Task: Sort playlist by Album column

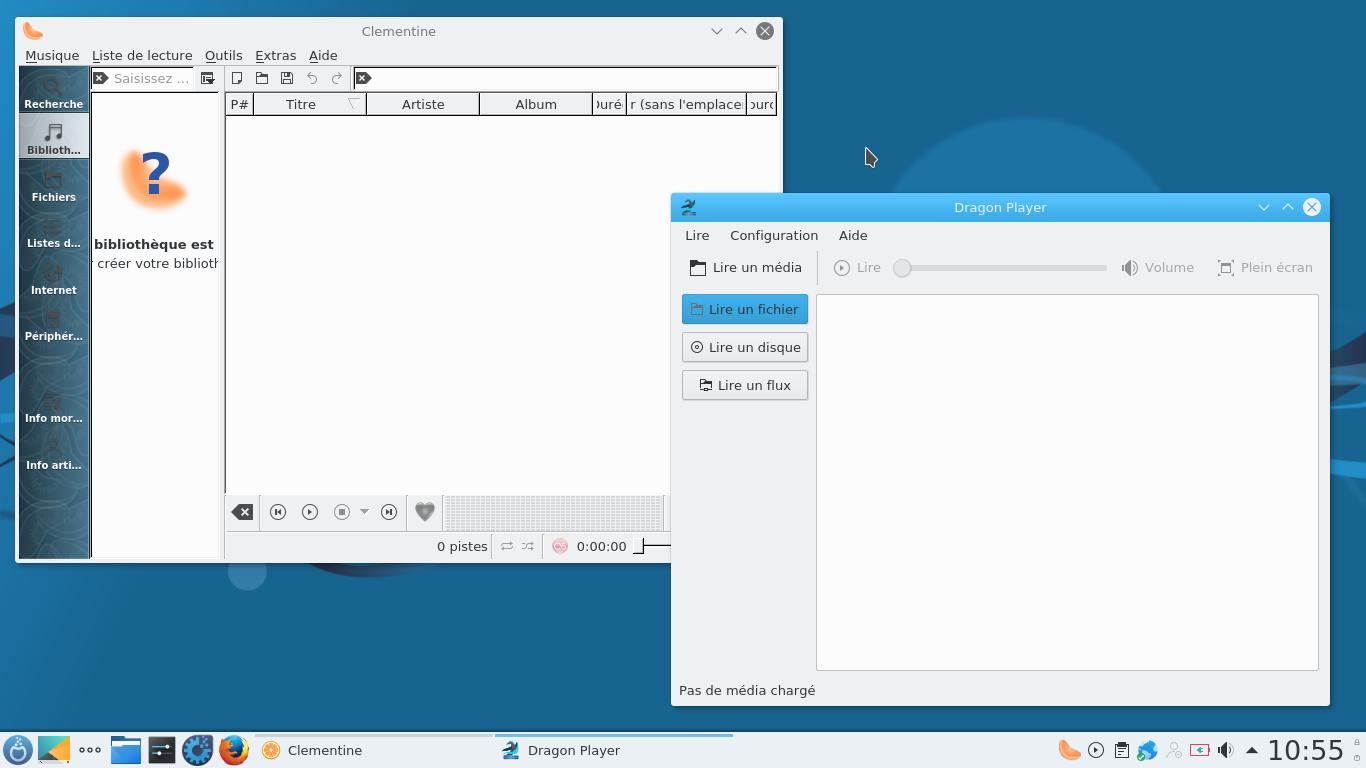Action: [x=536, y=104]
